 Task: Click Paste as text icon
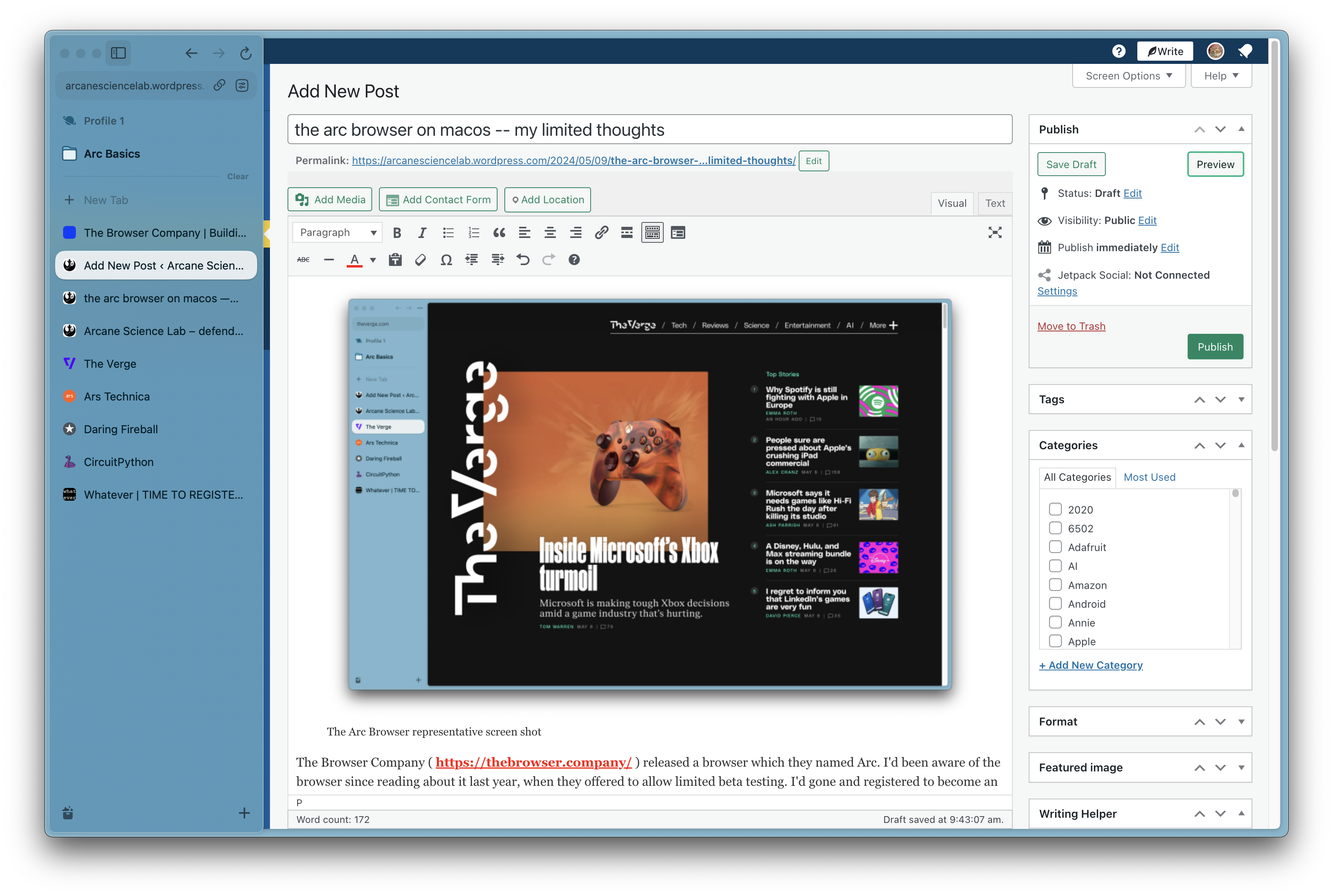tap(395, 260)
